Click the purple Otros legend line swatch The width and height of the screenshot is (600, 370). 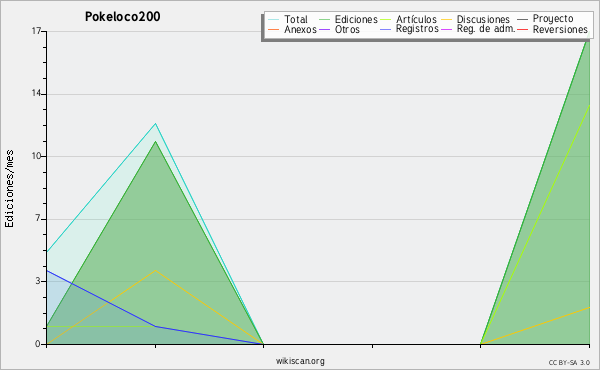(324, 29)
